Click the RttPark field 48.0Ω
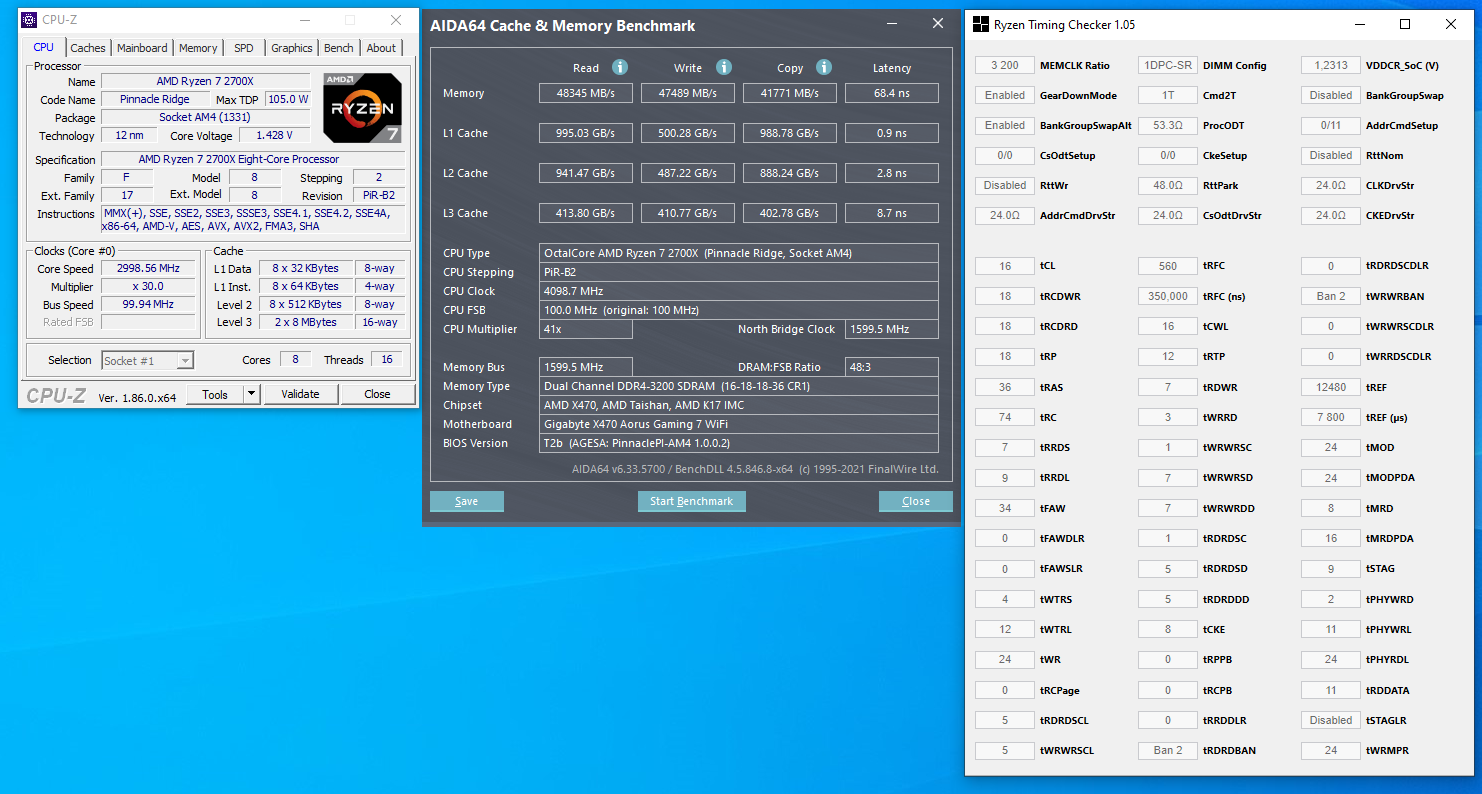Image resolution: width=1482 pixels, height=794 pixels. pyautogui.click(x=1168, y=185)
